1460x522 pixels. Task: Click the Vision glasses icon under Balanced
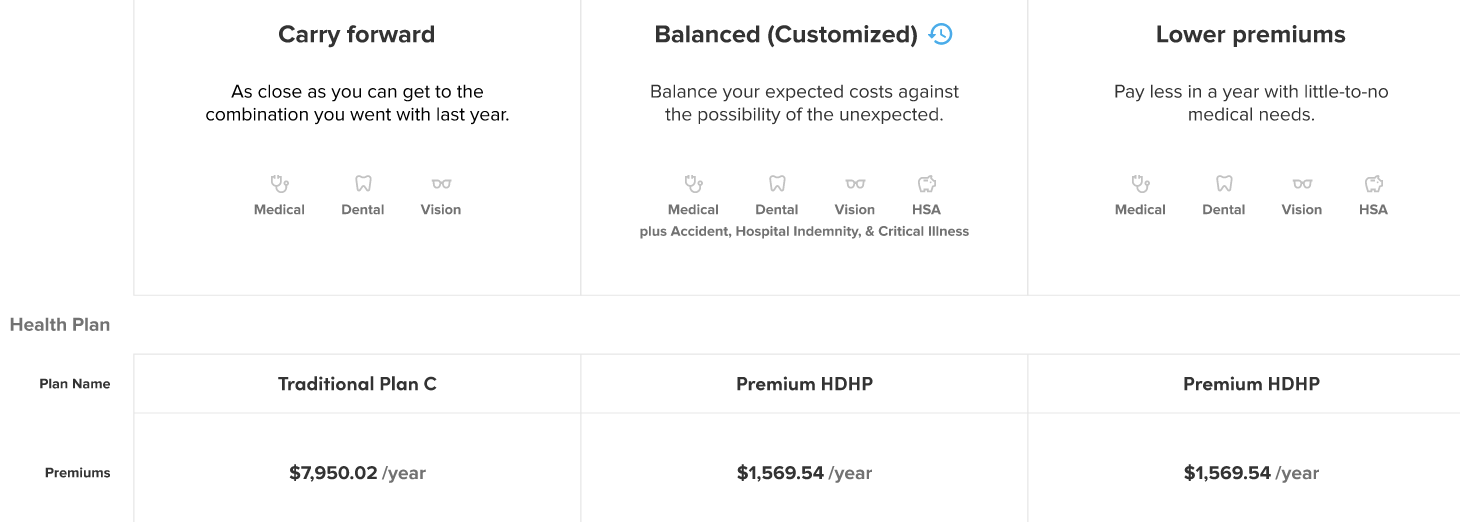(855, 184)
